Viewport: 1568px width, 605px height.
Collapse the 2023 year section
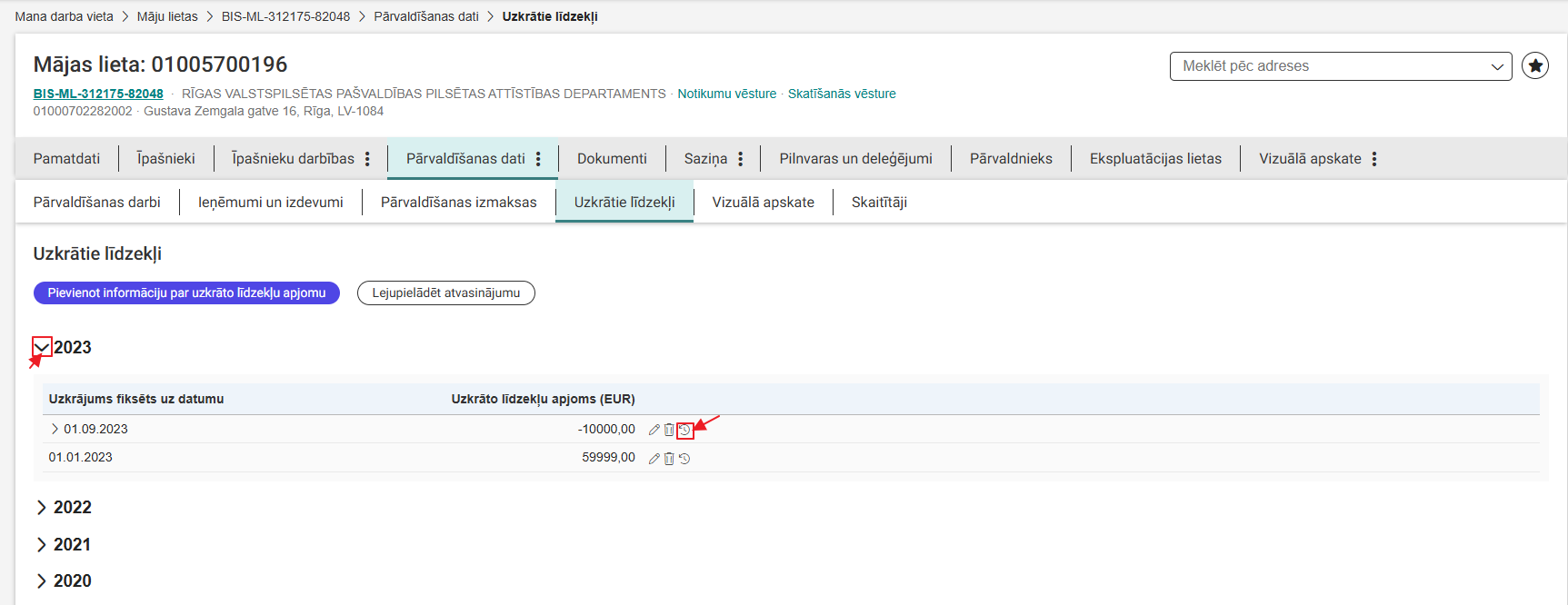42,347
